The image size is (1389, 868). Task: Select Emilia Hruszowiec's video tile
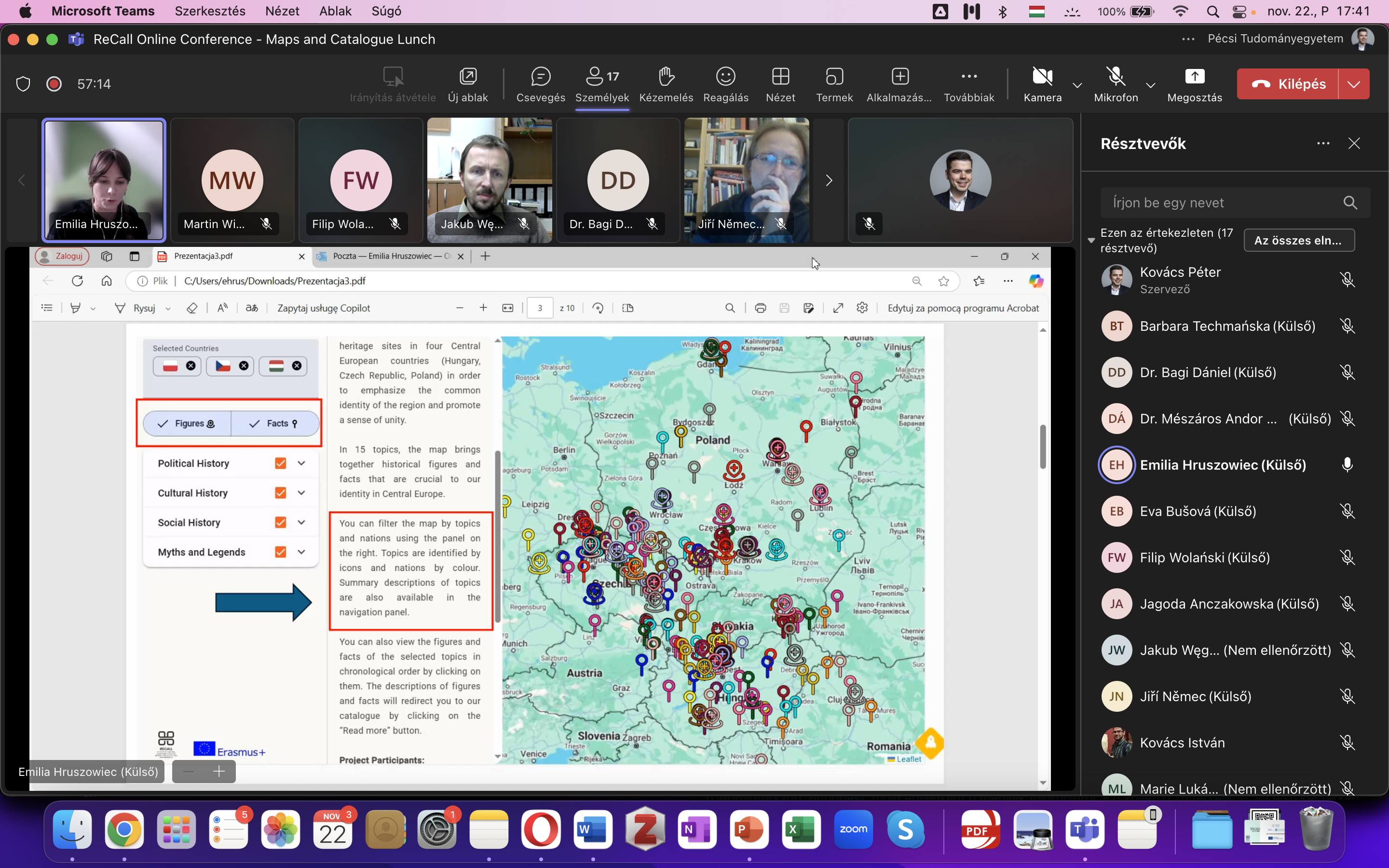[x=104, y=180]
